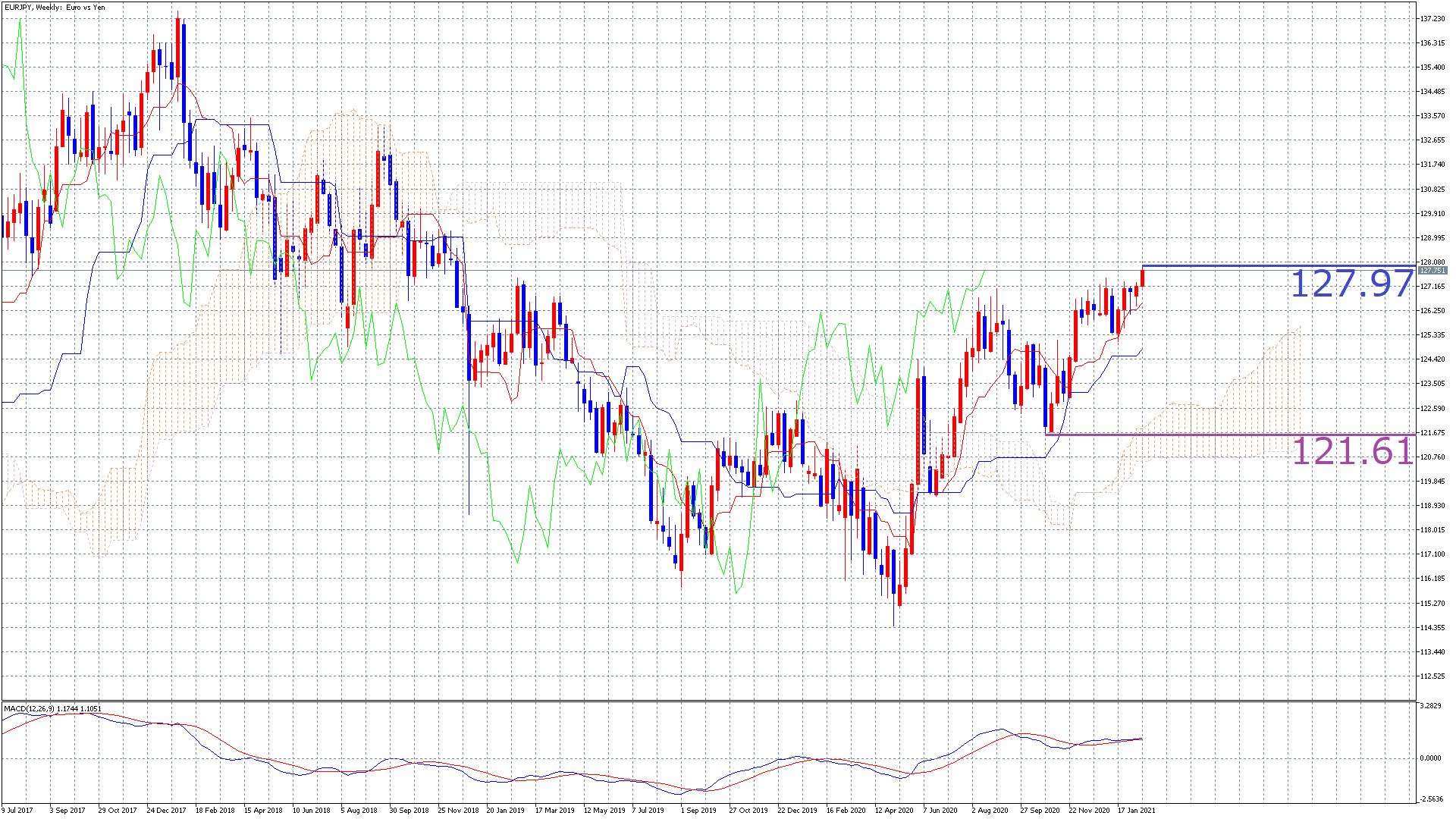Click the 12 Apr 2020 date label

click(894, 810)
